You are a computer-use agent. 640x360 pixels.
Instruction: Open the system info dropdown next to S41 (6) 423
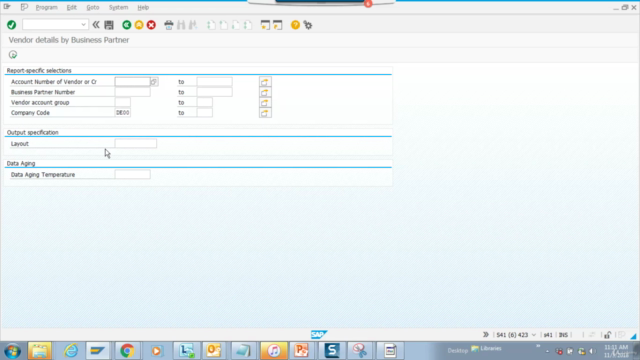pos(533,335)
